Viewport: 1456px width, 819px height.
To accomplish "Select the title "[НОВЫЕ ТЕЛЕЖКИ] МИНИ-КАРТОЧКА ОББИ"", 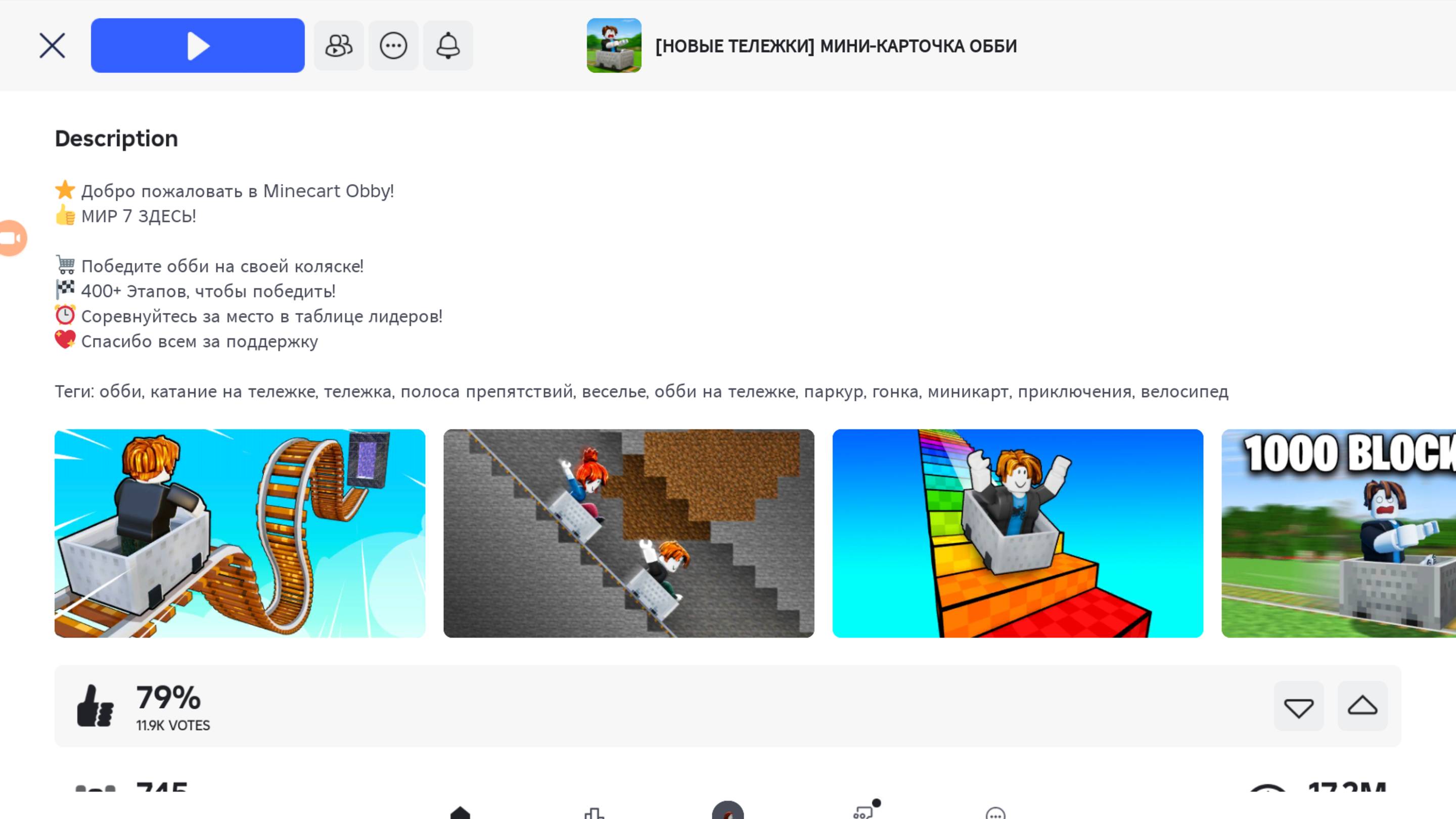I will click(836, 46).
